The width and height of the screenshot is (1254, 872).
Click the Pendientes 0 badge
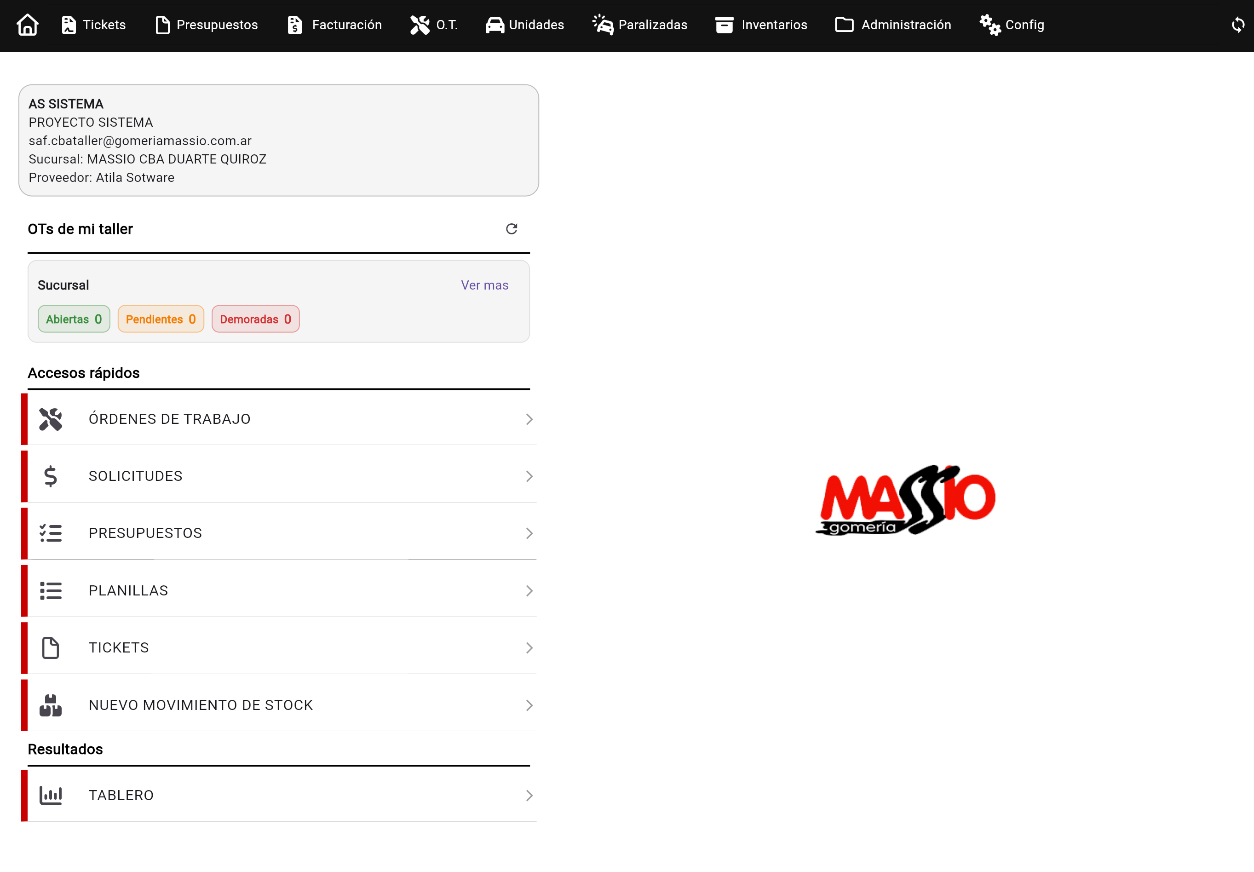click(161, 320)
